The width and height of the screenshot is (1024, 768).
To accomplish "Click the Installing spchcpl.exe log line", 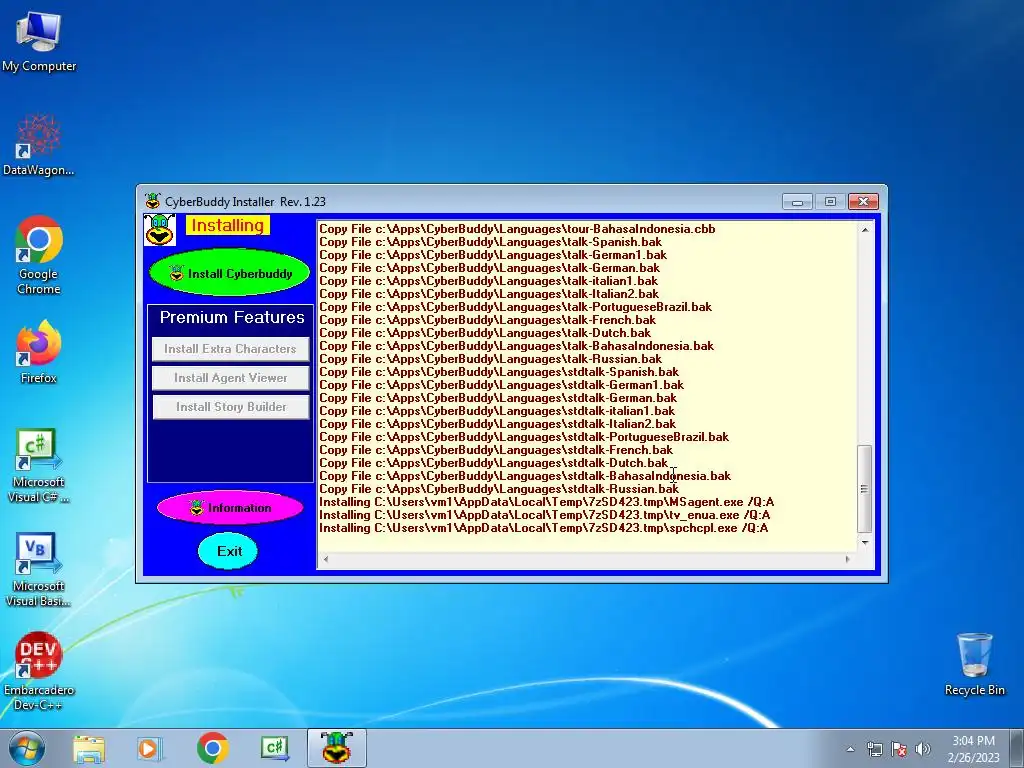I will click(x=544, y=528).
